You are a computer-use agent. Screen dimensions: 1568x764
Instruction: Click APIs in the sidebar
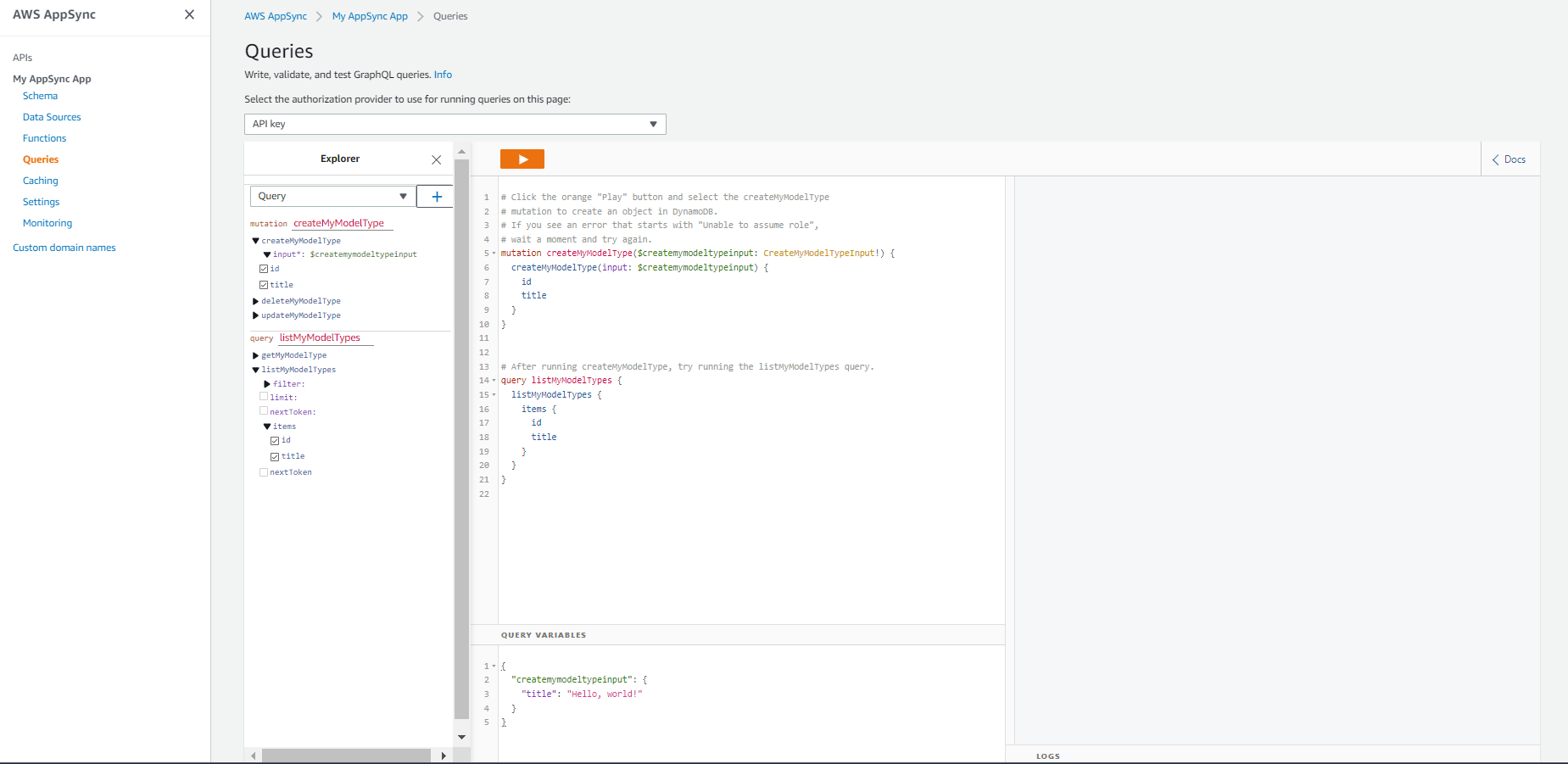(x=23, y=58)
